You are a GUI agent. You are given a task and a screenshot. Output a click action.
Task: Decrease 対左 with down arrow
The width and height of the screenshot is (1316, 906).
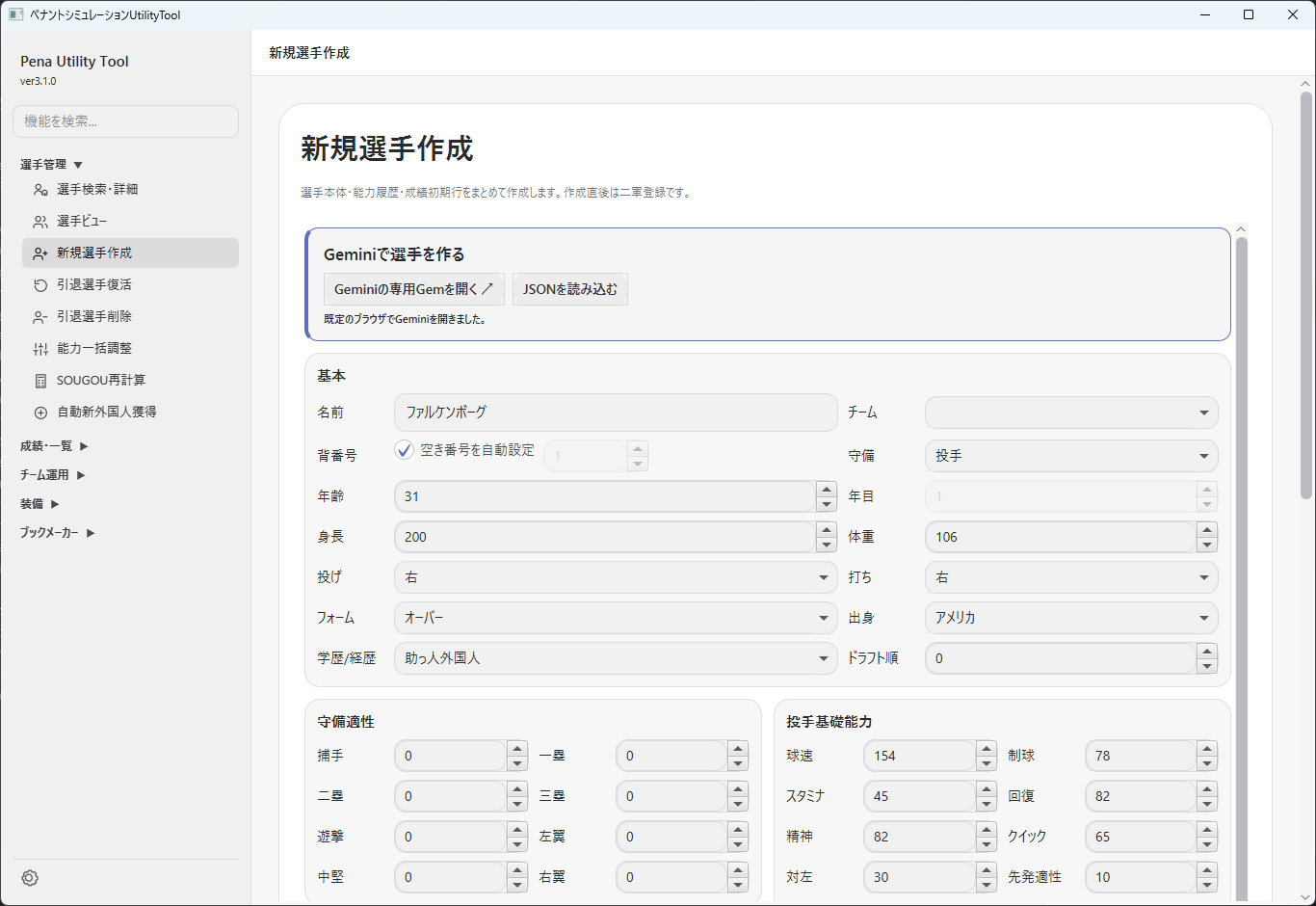pyautogui.click(x=986, y=885)
